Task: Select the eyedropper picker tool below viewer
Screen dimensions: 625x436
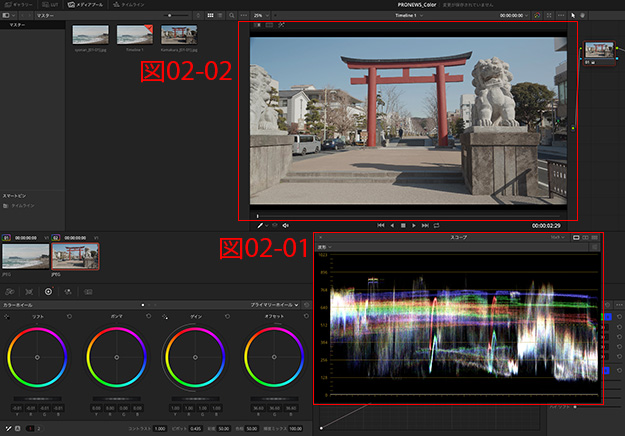Action: pos(260,225)
